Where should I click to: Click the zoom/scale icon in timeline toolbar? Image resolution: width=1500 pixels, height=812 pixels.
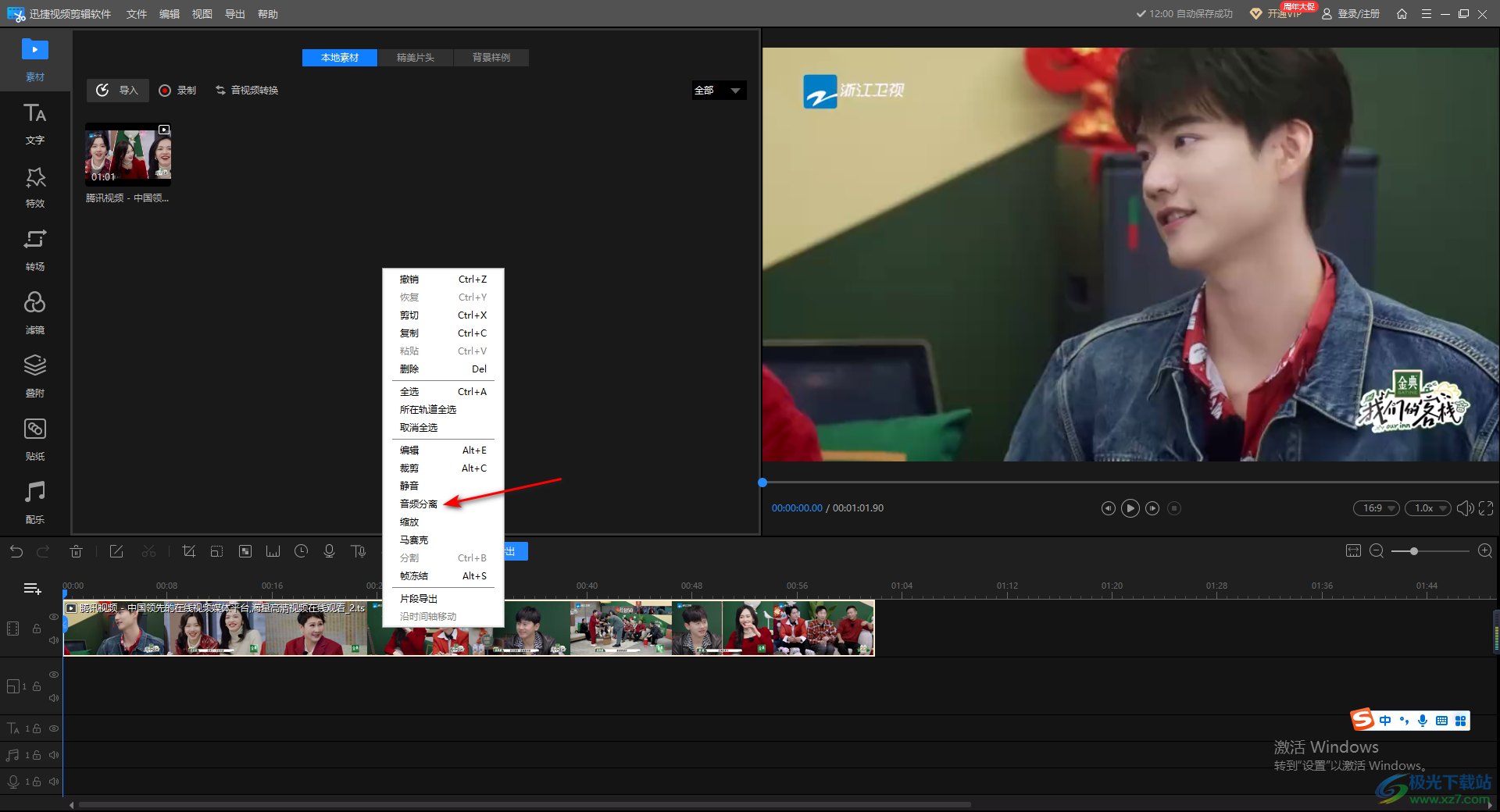click(216, 551)
